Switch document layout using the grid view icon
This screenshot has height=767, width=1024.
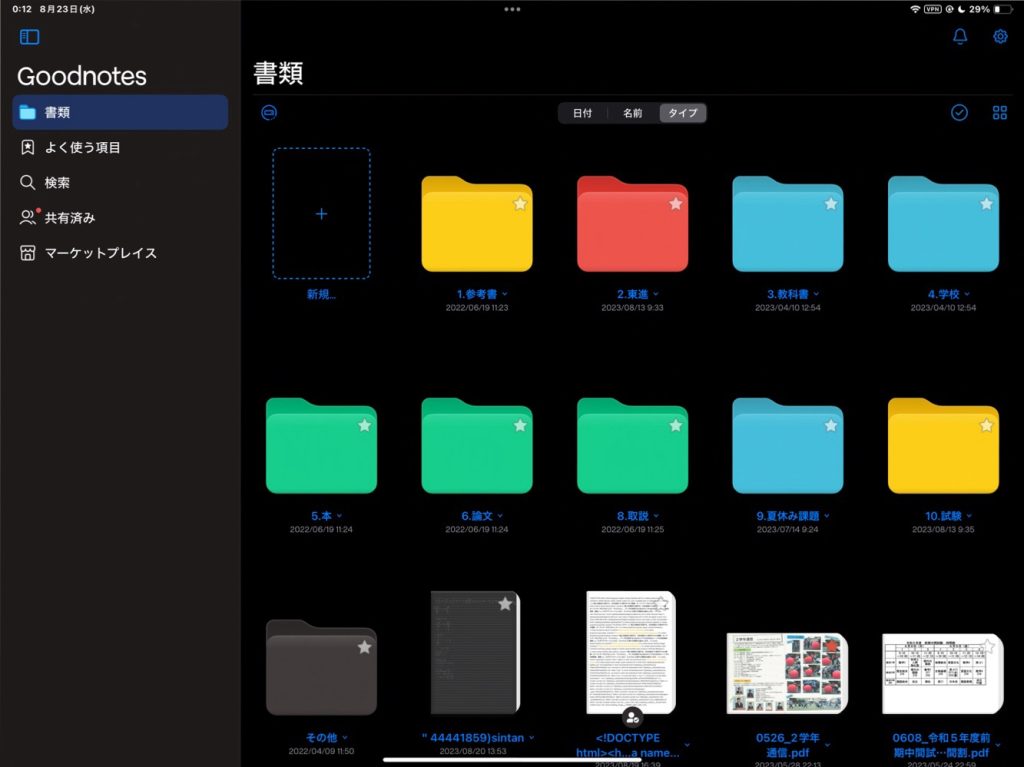coord(999,112)
